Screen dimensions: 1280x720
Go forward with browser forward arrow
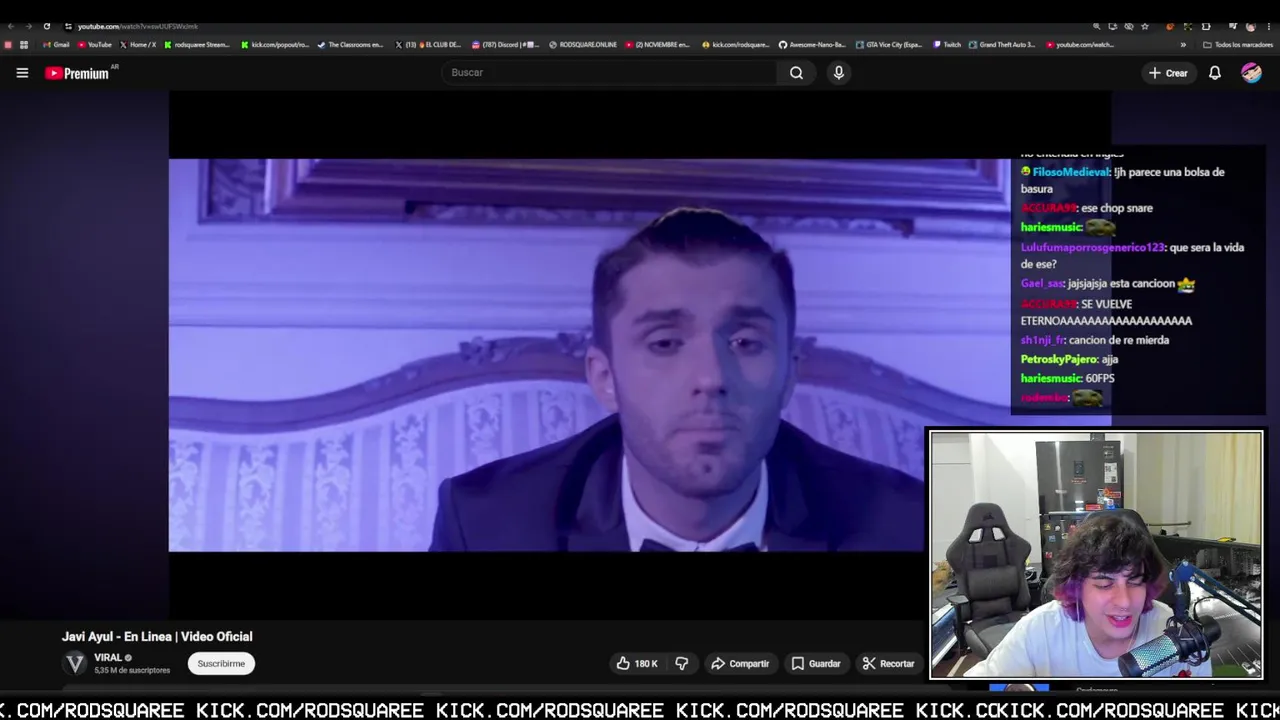(x=28, y=26)
